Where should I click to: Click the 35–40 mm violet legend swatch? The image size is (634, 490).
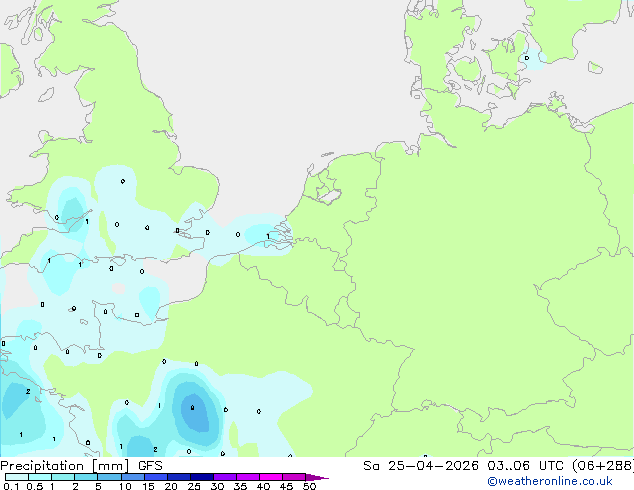247,477
